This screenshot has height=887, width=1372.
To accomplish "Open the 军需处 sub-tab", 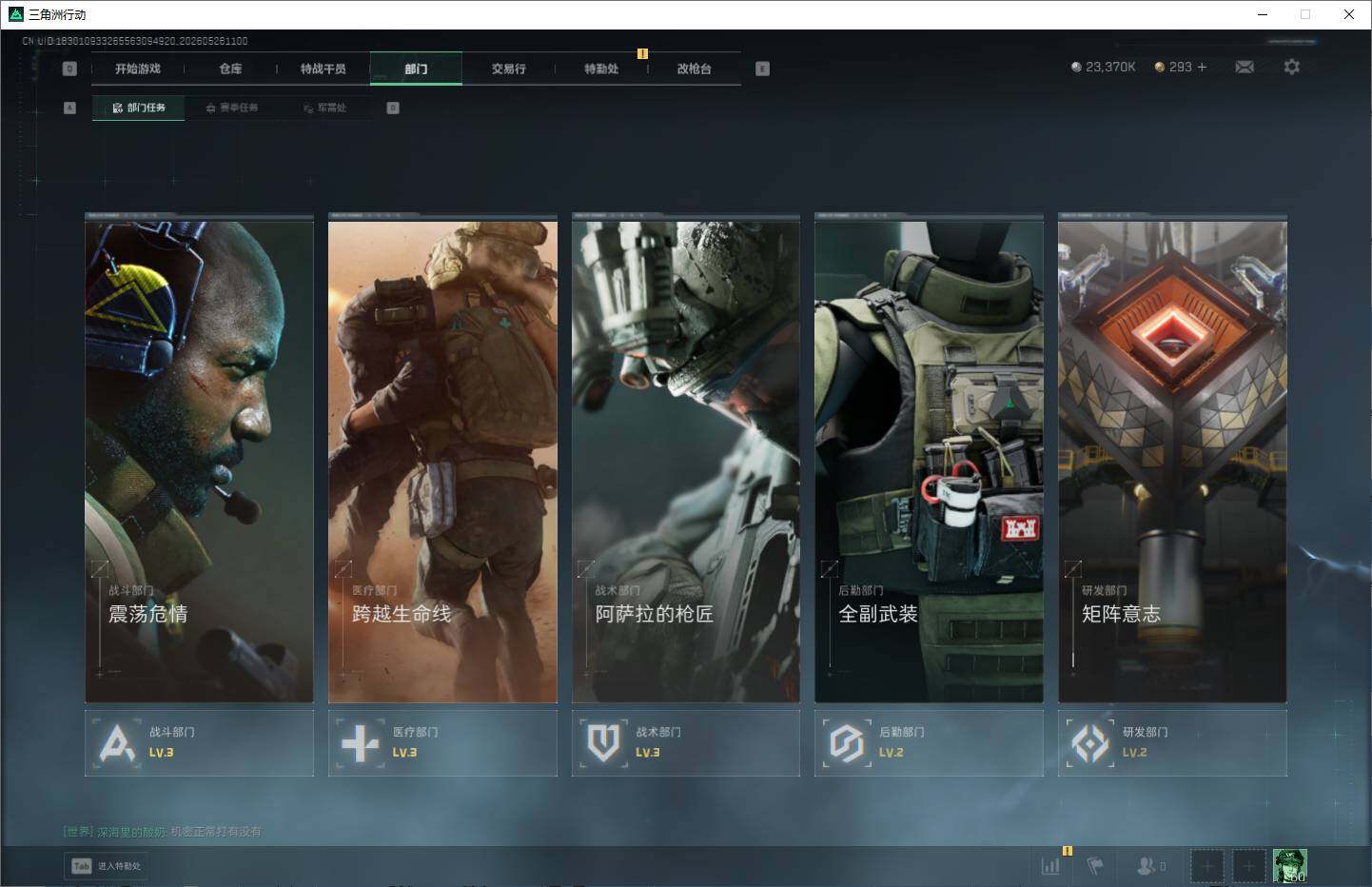I will (325, 108).
